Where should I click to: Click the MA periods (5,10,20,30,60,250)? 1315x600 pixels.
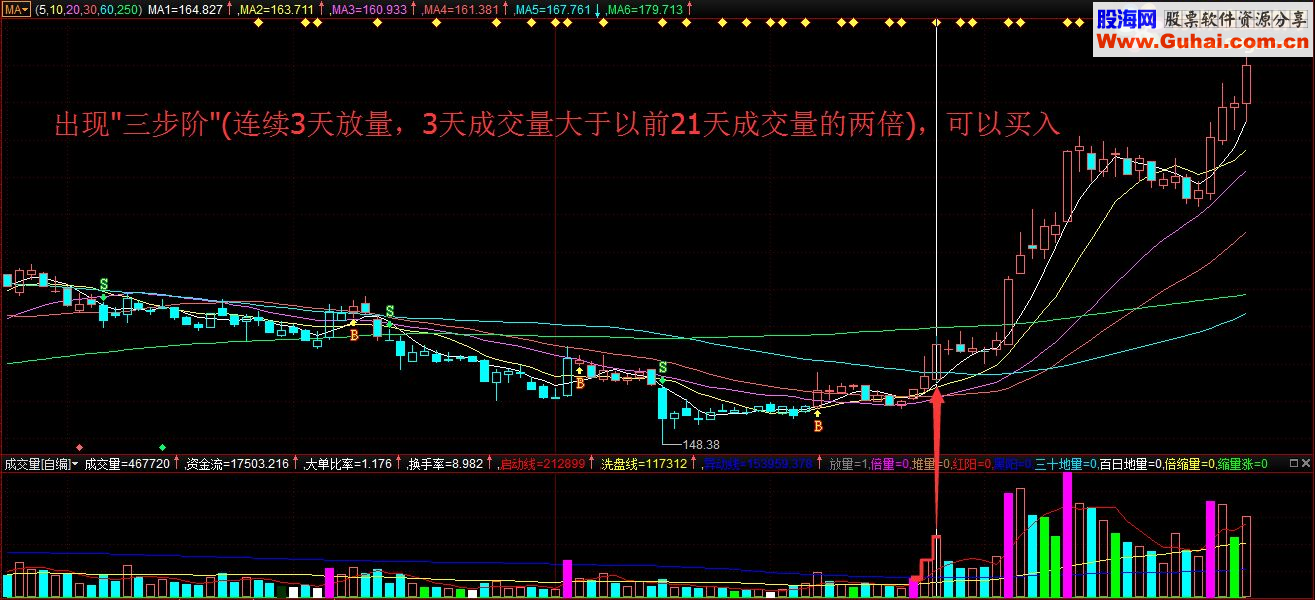pyautogui.click(x=88, y=9)
